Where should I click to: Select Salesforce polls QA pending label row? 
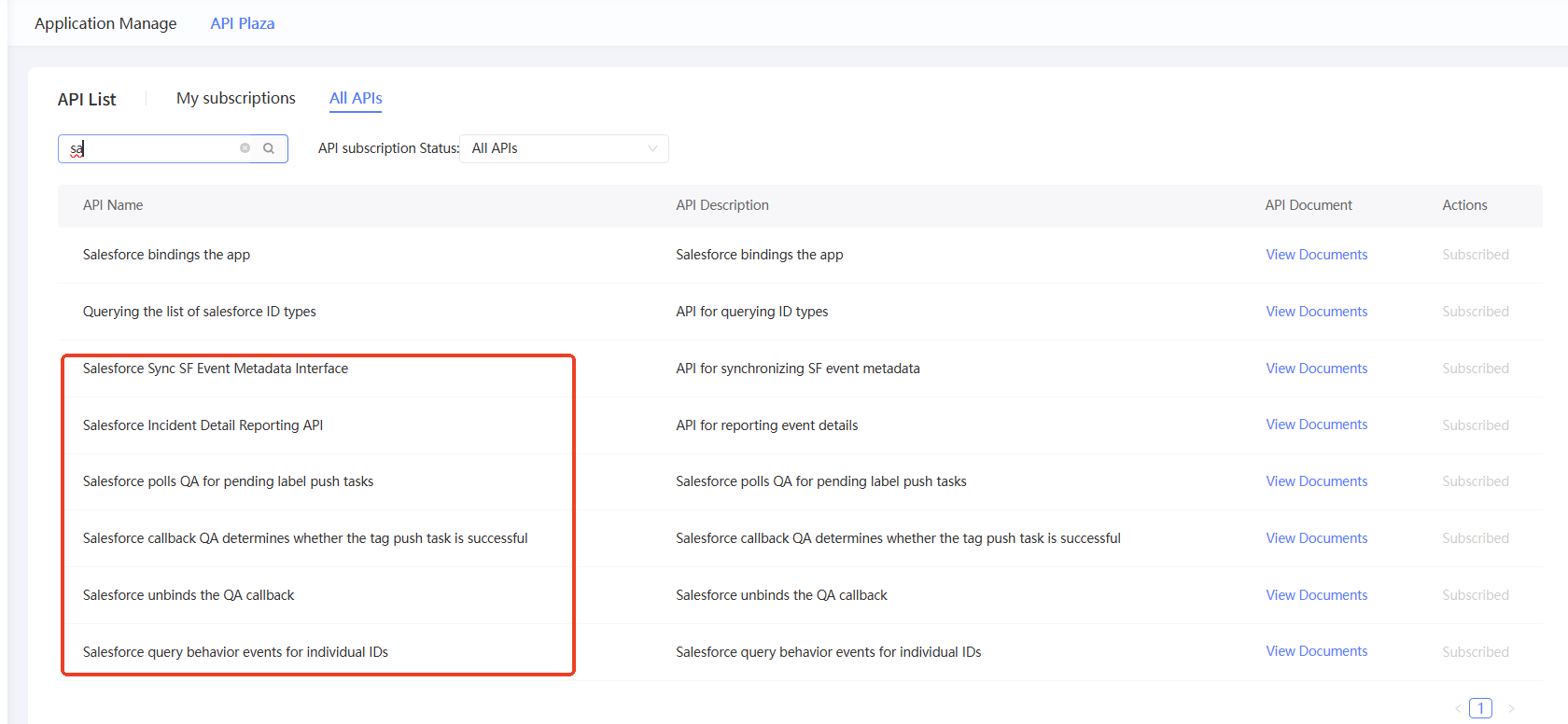800,481
